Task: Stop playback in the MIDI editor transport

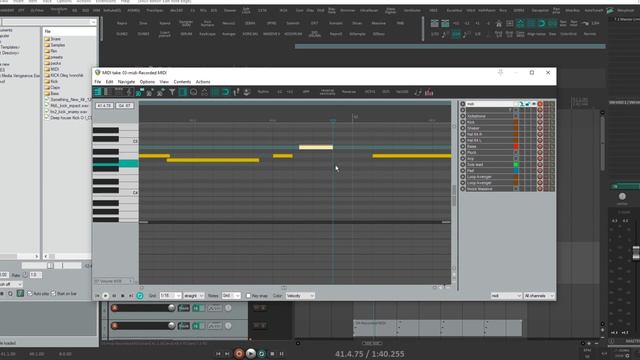Action: pos(122,296)
